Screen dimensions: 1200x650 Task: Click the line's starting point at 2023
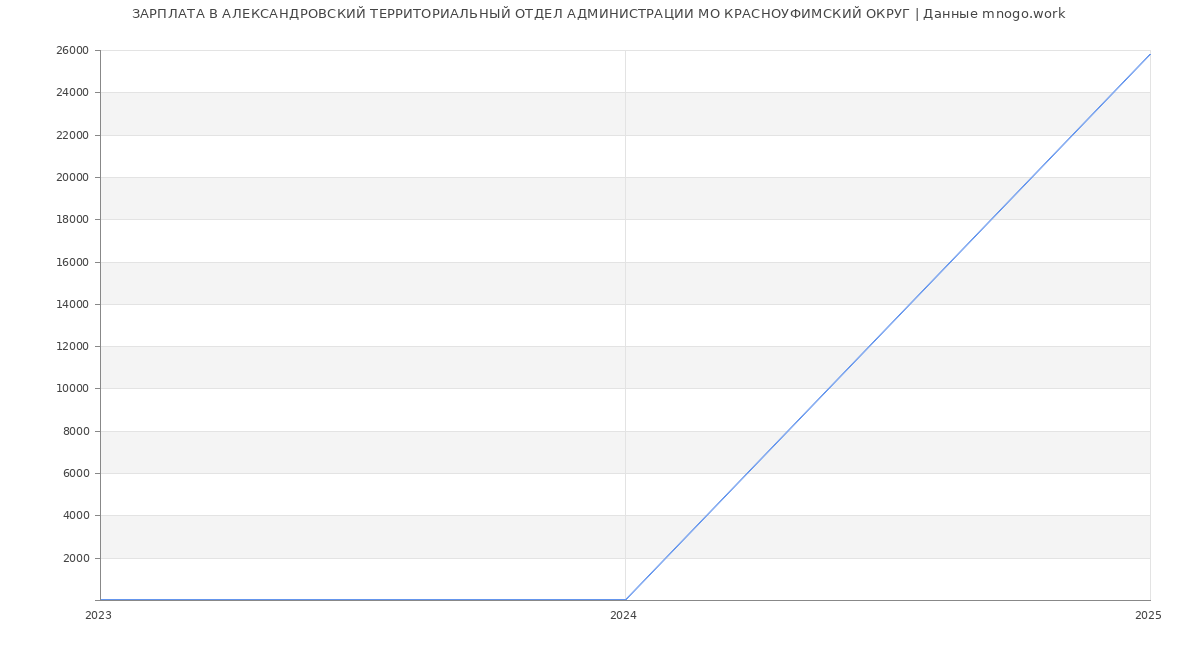pos(101,600)
